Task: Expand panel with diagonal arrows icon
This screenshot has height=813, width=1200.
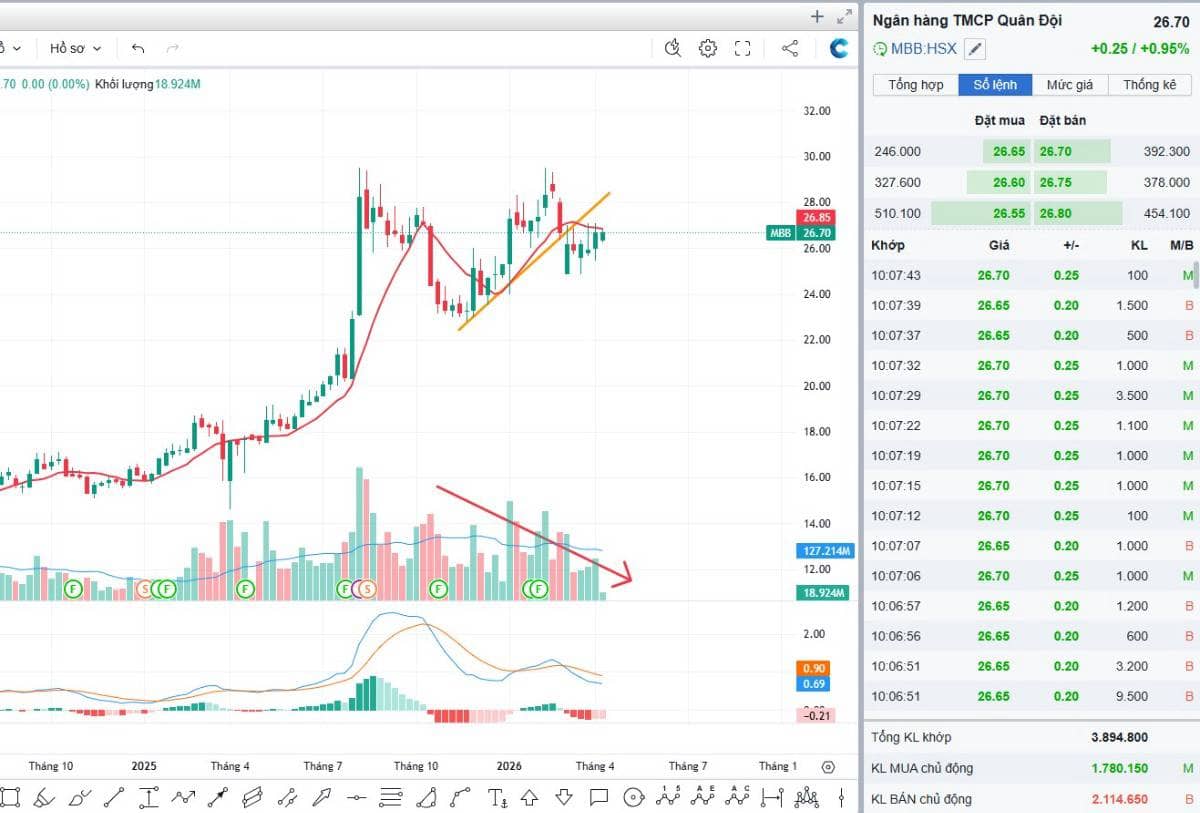Action: (x=845, y=16)
